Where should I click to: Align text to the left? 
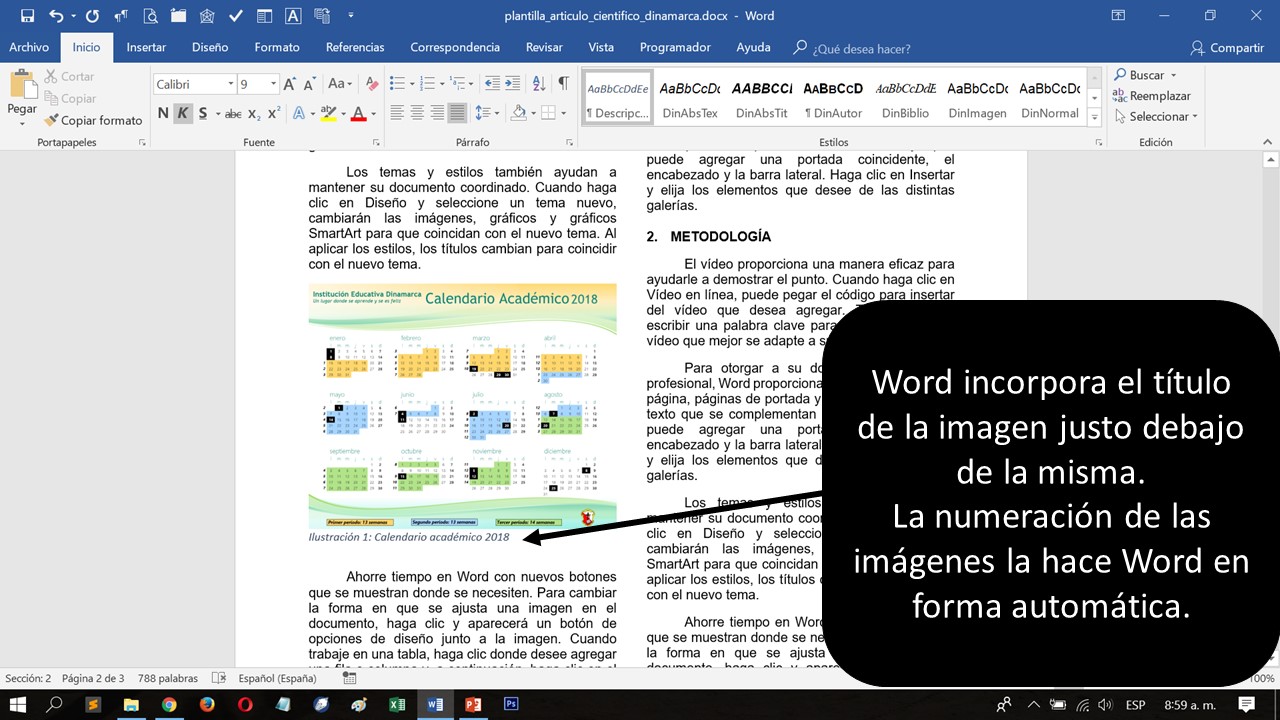(x=397, y=113)
